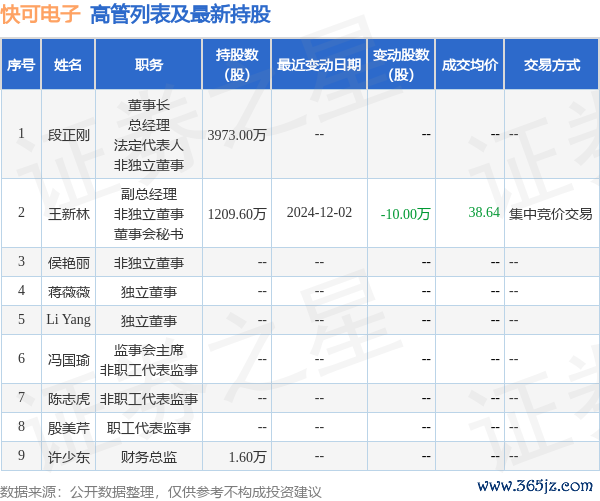Select the name 殷美芹

point(68,428)
